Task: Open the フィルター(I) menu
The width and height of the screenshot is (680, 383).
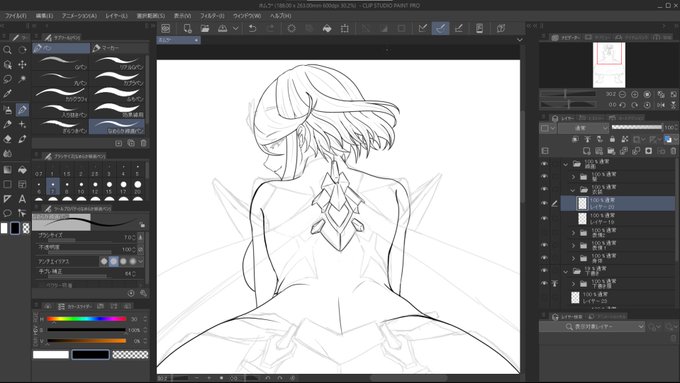Action: 212,16
